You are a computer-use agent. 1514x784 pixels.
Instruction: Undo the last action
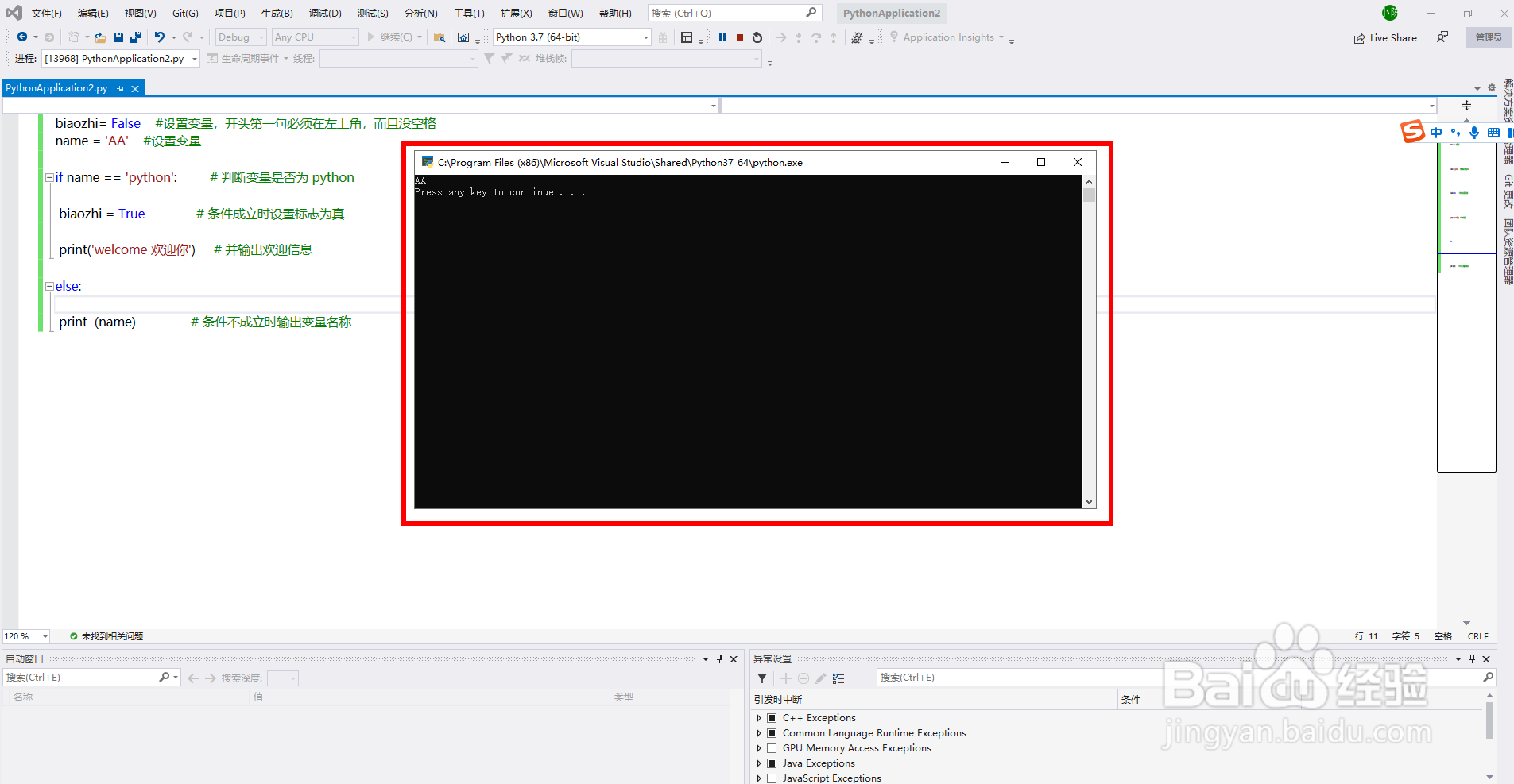tap(160, 37)
